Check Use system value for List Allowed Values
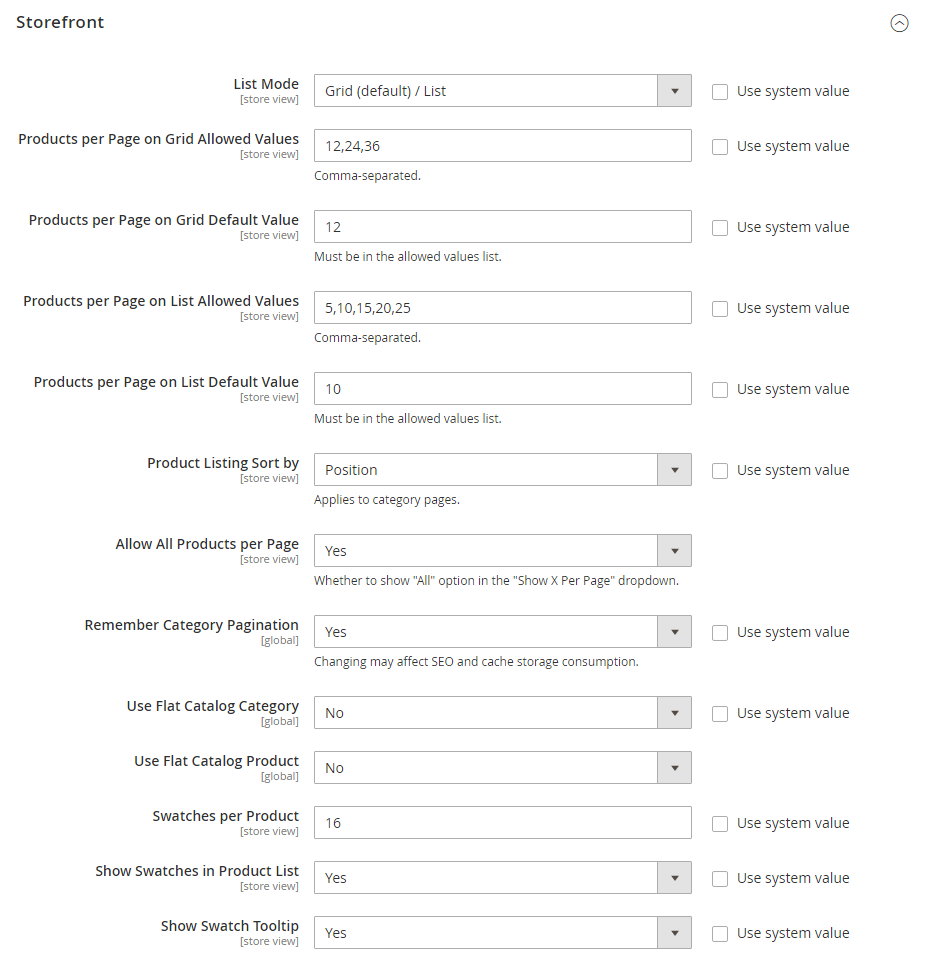937x961 pixels. [720, 309]
